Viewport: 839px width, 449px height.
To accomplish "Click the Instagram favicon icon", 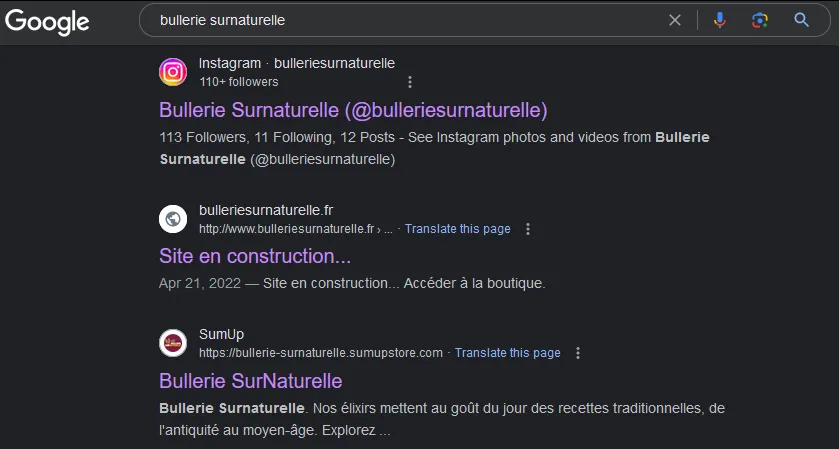I will tap(173, 72).
